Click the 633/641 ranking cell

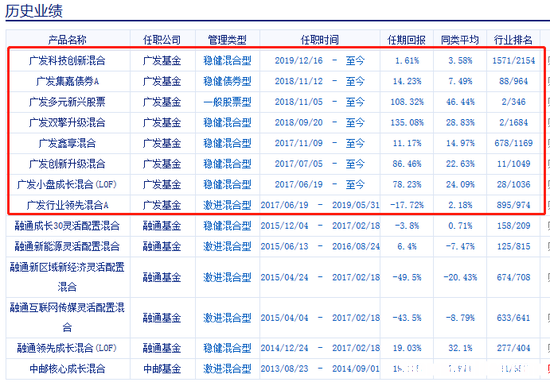point(514,318)
